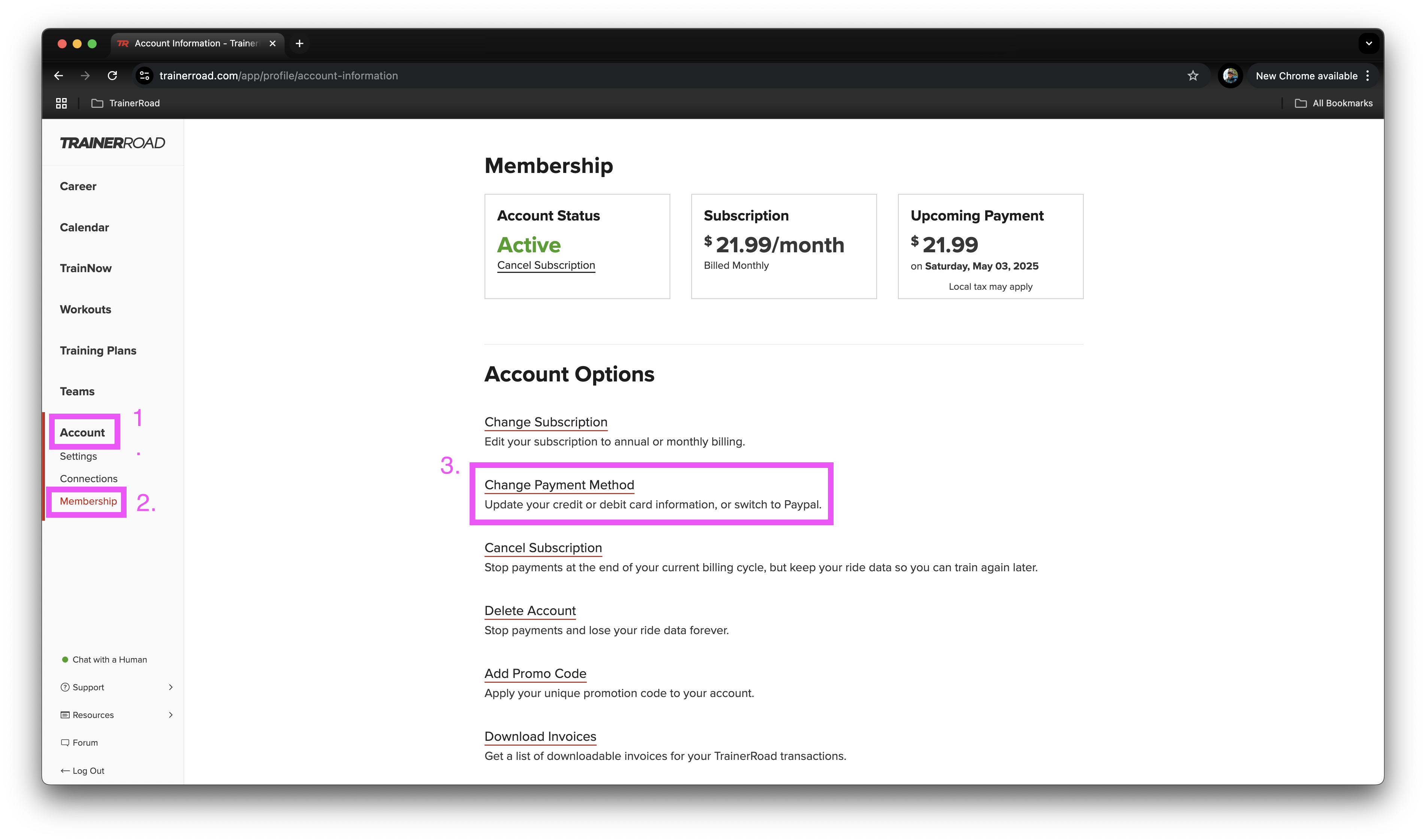The height and width of the screenshot is (840, 1426).
Task: Open Workouts from sidebar
Action: (85, 310)
